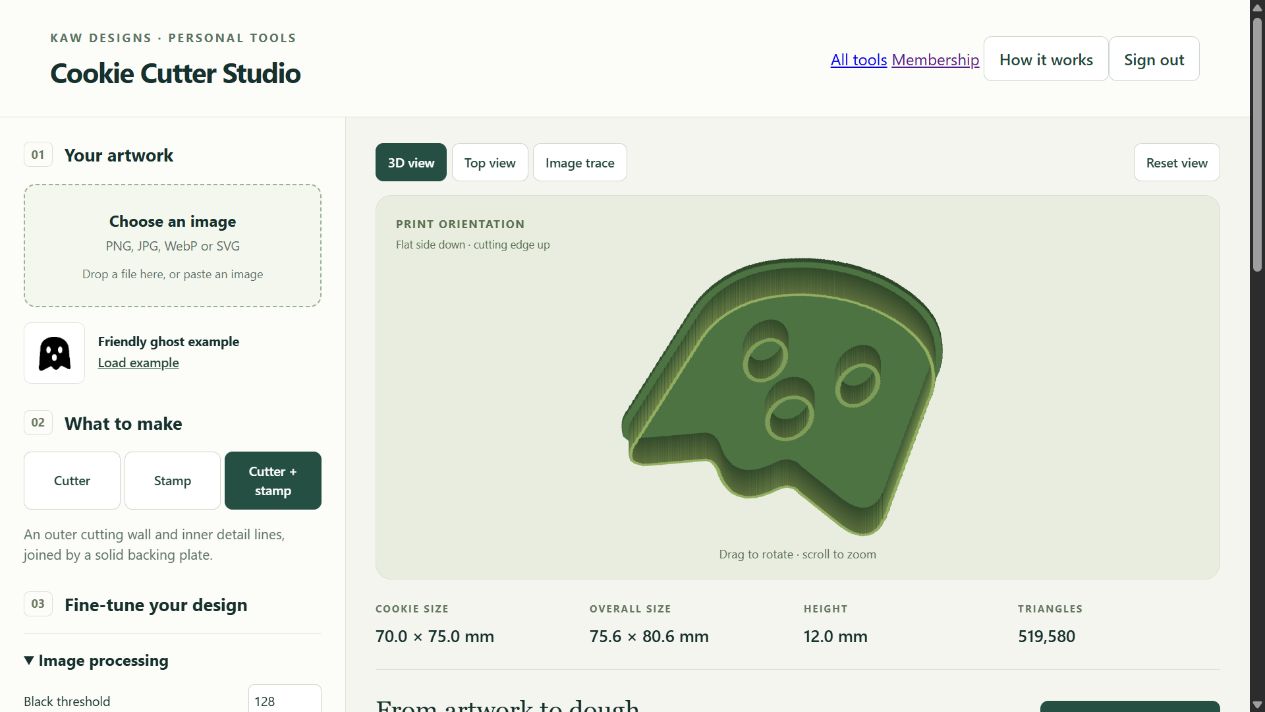Screen dimensions: 1265x712
Task: Open the Membership link
Action: click(x=935, y=60)
